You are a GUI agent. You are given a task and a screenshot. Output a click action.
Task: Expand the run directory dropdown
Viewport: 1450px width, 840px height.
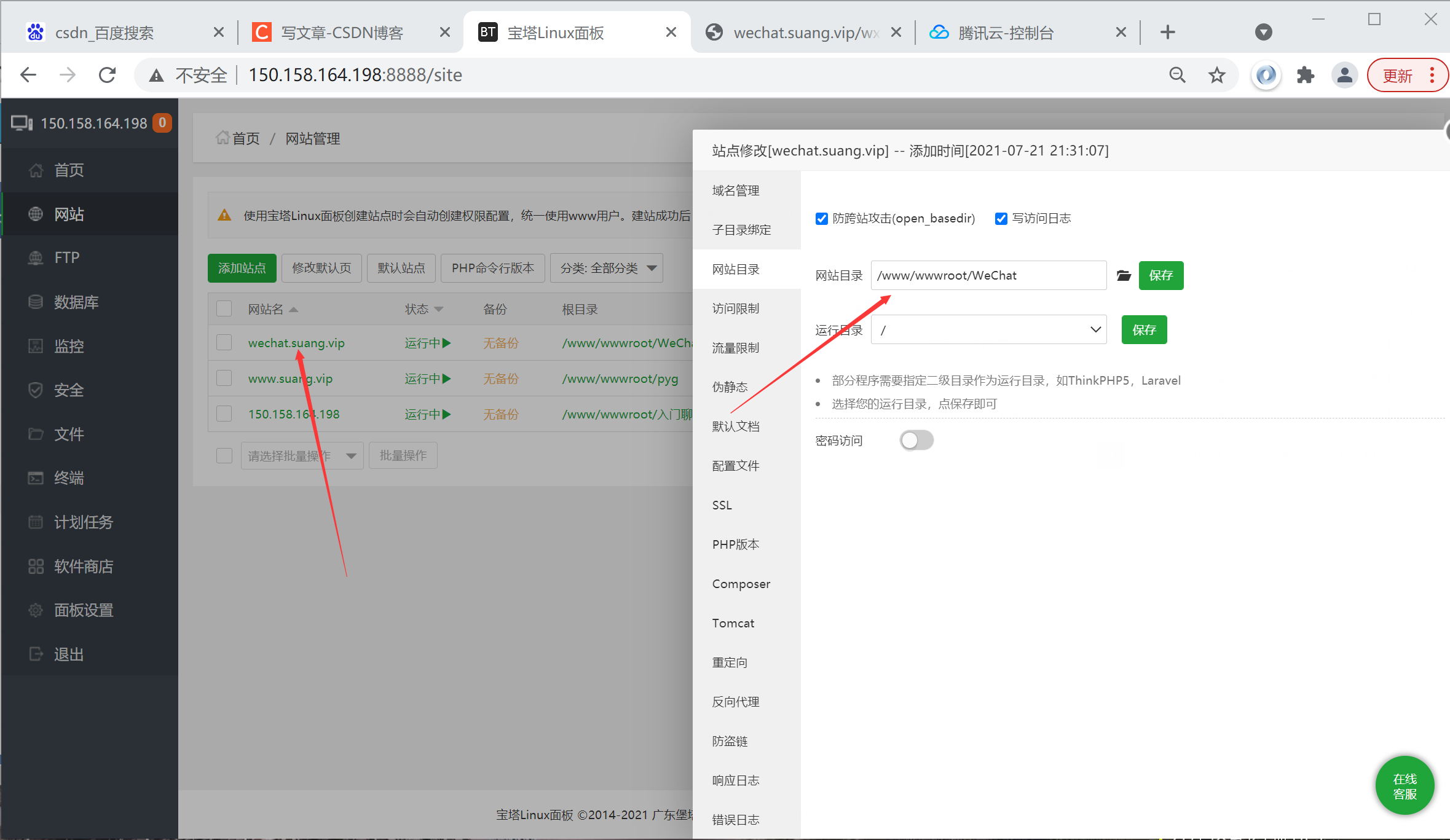pyautogui.click(x=988, y=330)
